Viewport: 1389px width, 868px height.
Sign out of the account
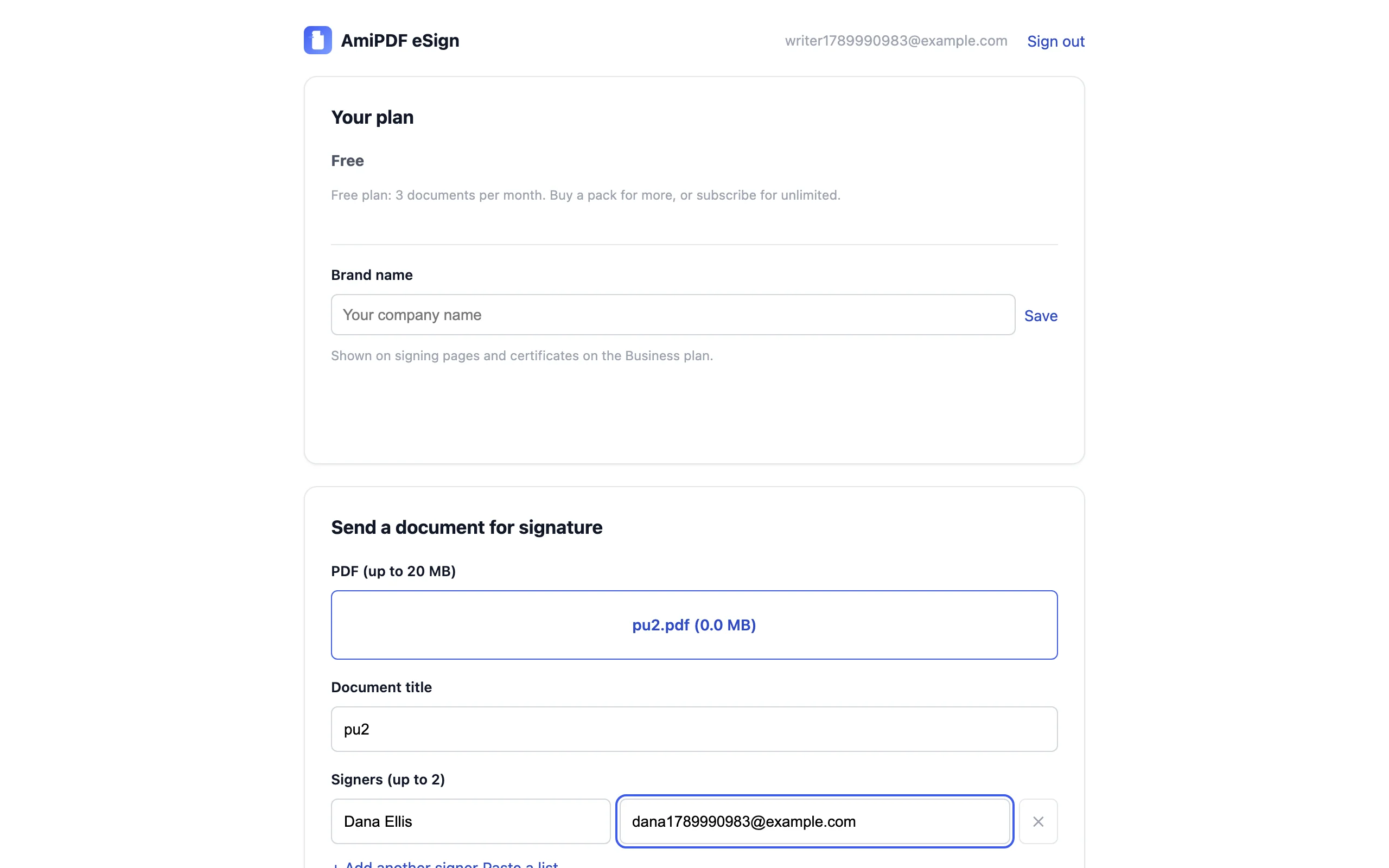(x=1055, y=41)
